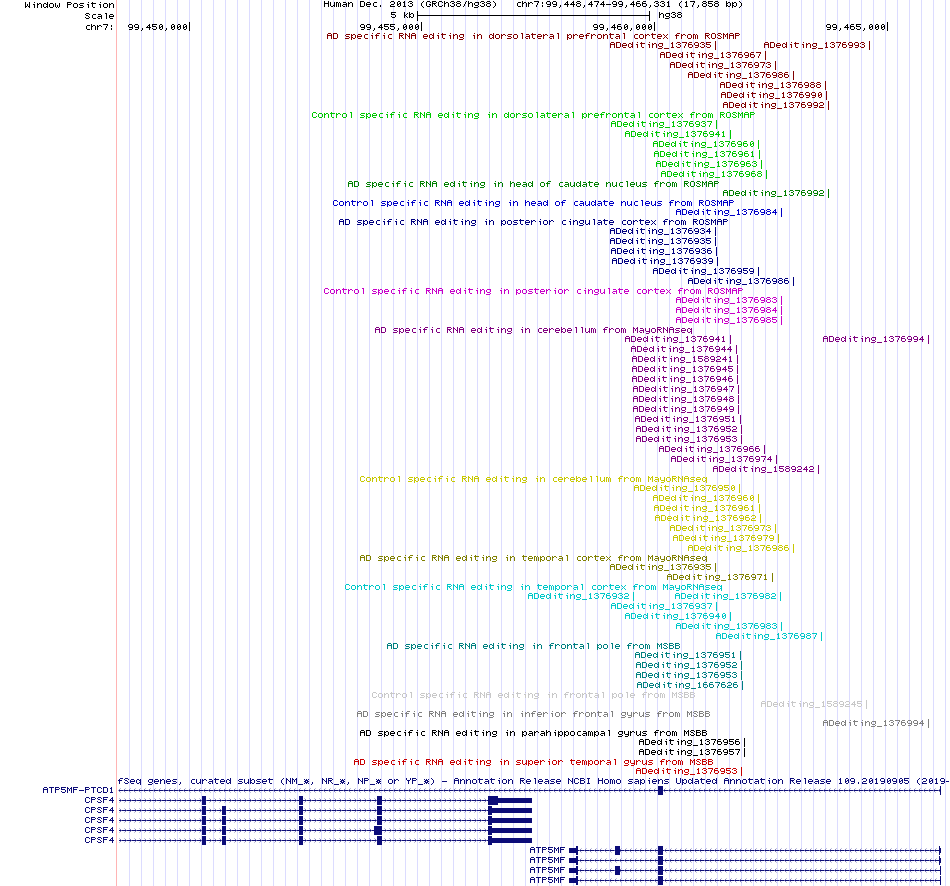The height and width of the screenshot is (886, 950).
Task: Open AD posterior cingulate cortex ROSMAP track title
Action: pyautogui.click(x=533, y=222)
